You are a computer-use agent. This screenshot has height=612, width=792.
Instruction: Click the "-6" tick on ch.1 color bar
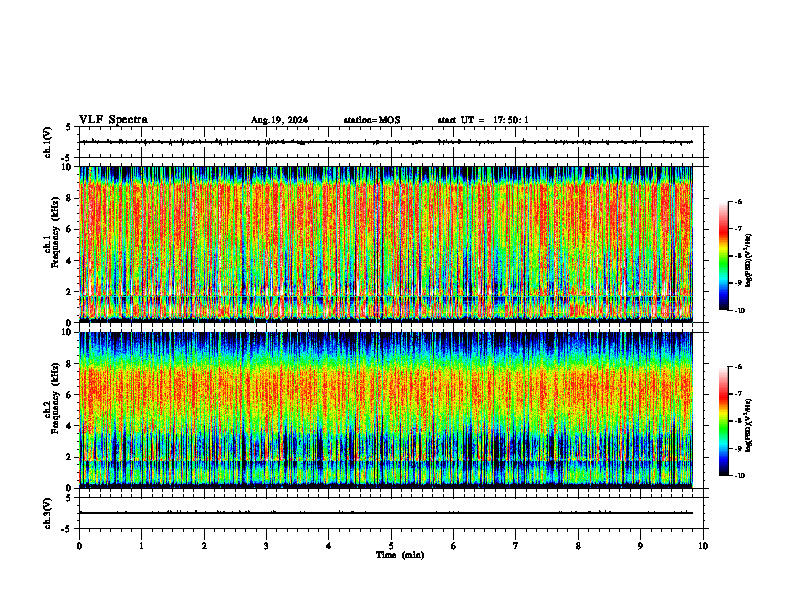738,201
